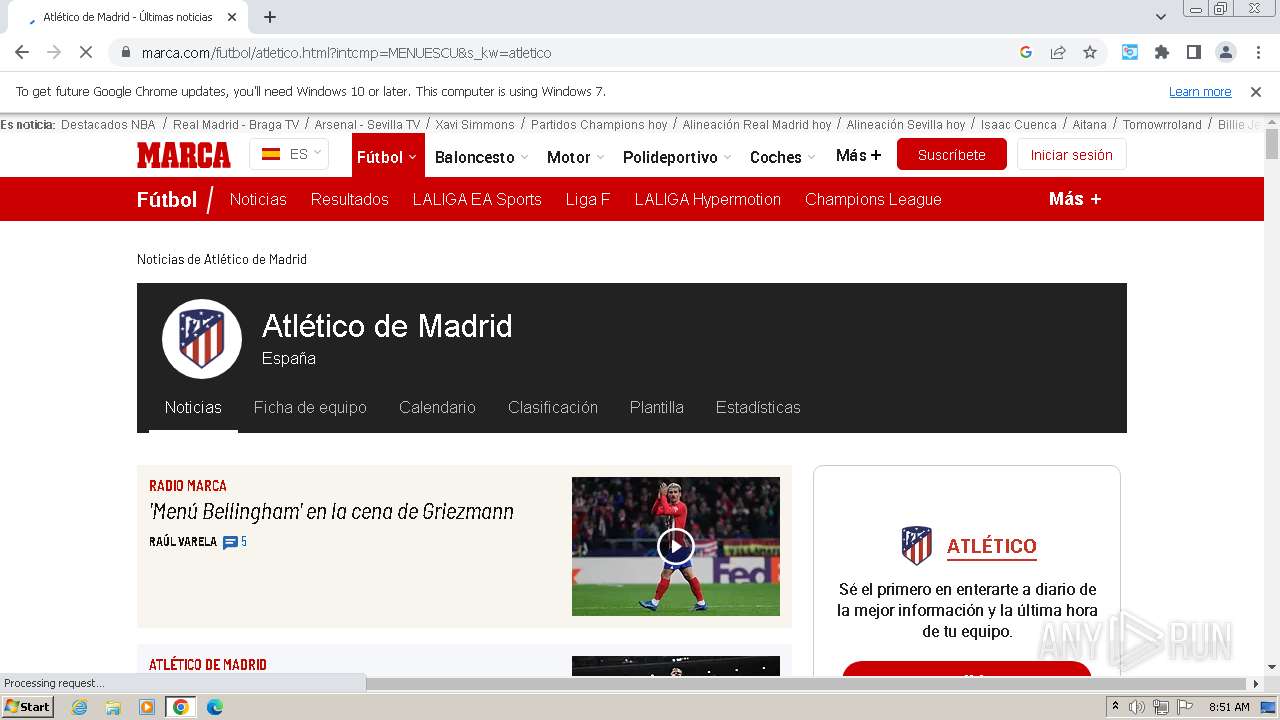Open the Plantilla tab
This screenshot has width=1280, height=720.
(x=657, y=407)
